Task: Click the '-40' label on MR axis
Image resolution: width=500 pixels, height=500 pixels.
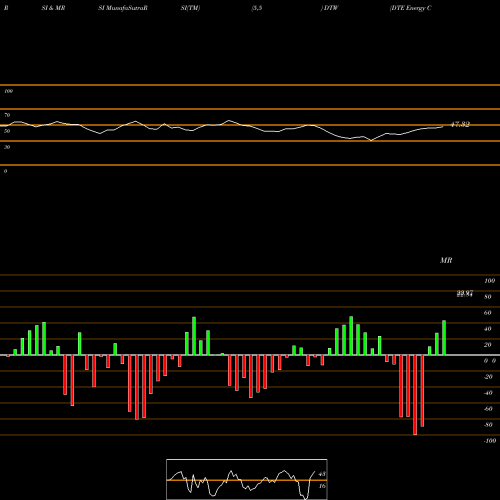Action: coord(488,393)
